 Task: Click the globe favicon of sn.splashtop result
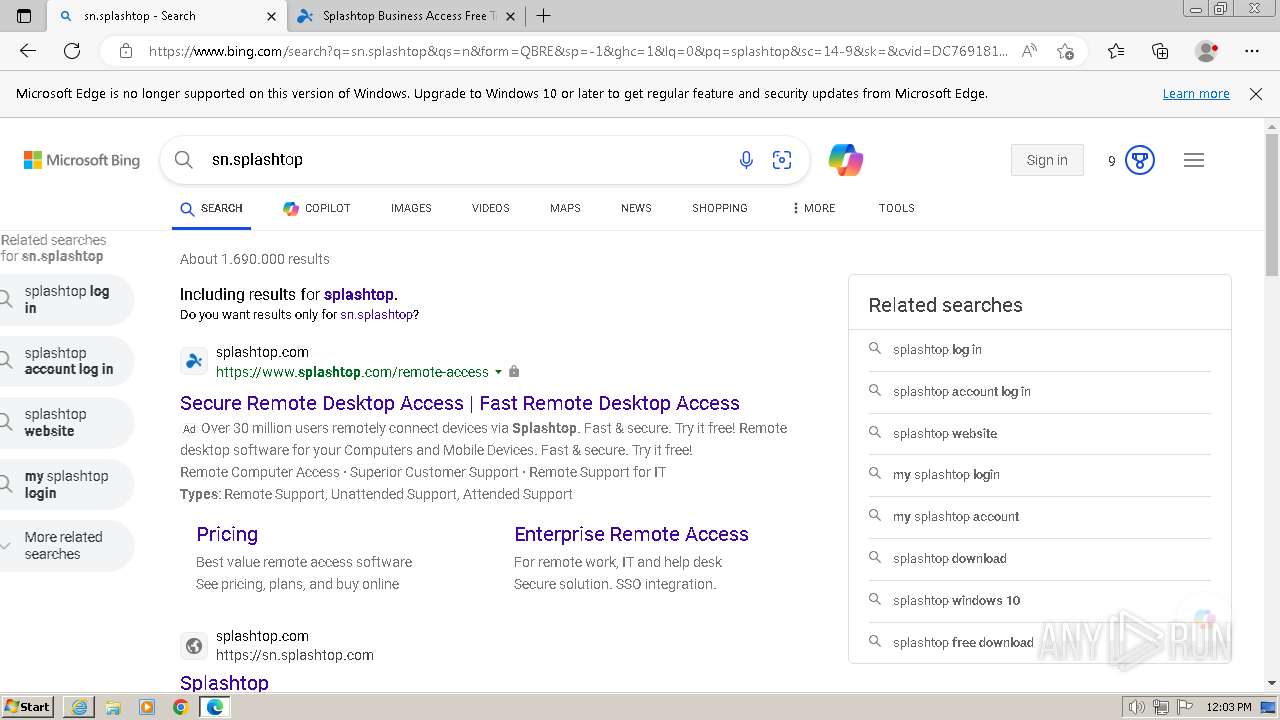[194, 645]
